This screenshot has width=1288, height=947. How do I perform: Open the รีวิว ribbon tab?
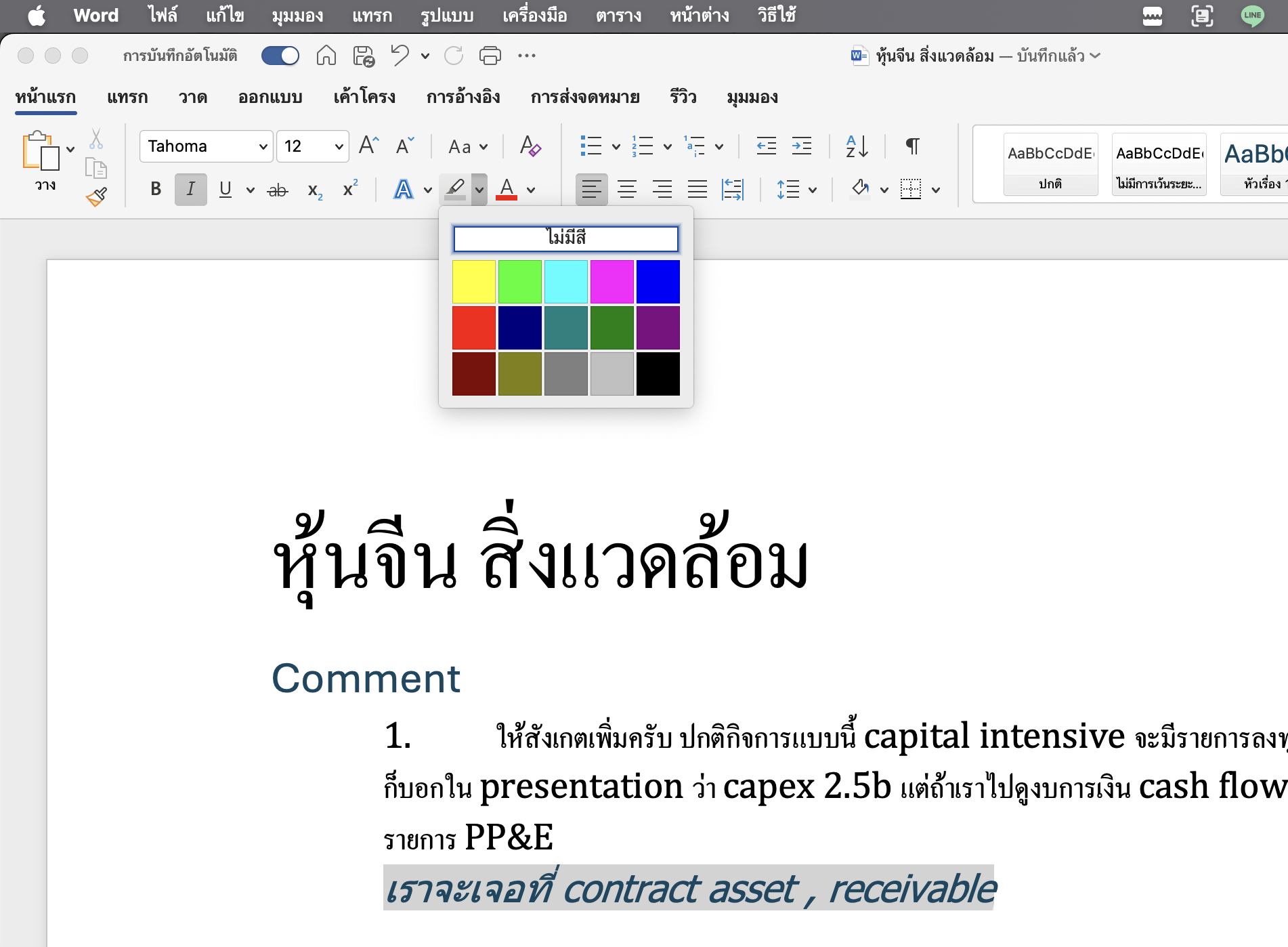click(683, 97)
